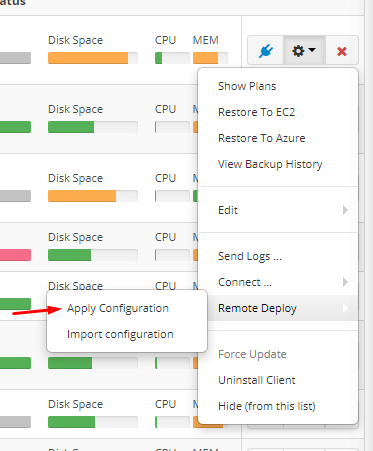Screen dimensions: 373x451
Task: Click the red X remove icon
Action: 342,51
